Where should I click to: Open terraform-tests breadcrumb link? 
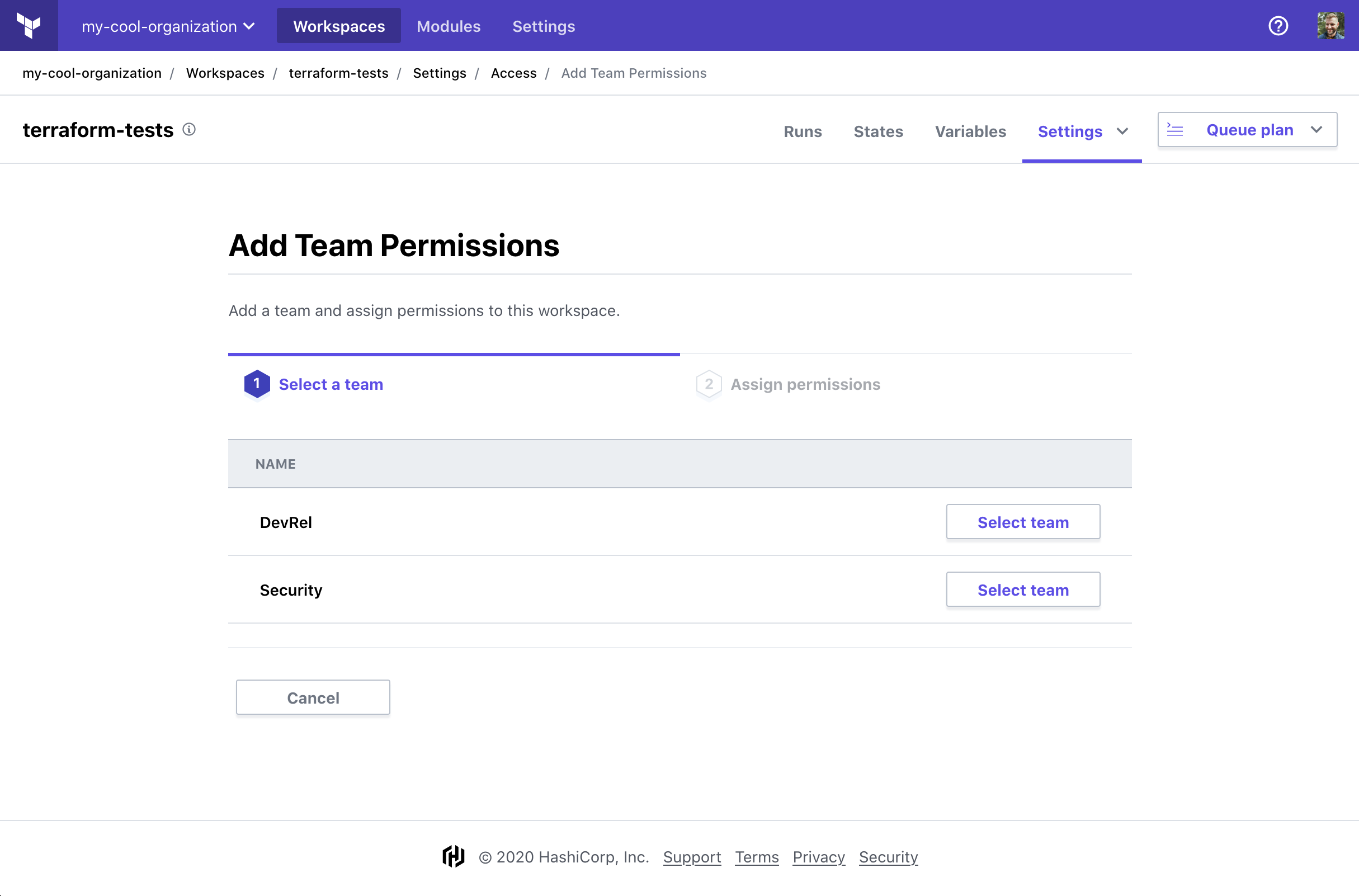[x=338, y=73]
